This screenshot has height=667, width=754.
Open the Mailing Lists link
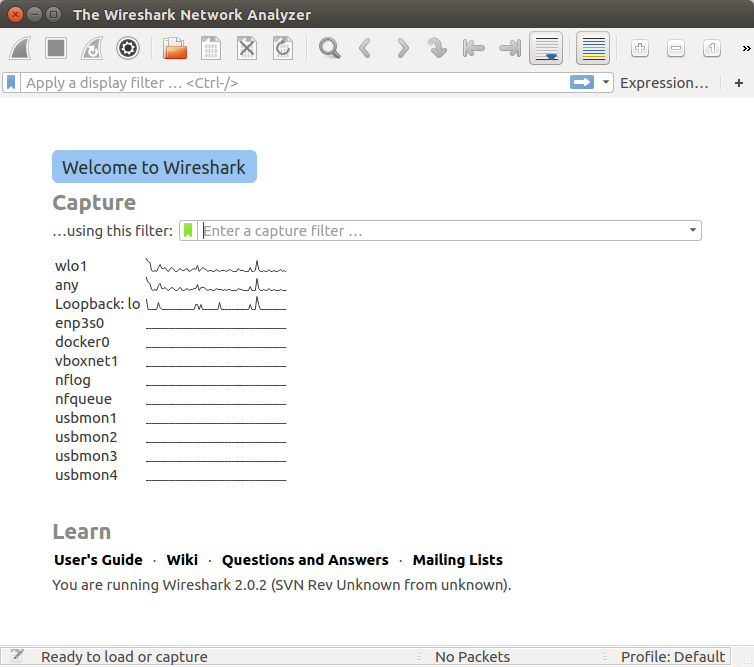coord(457,560)
